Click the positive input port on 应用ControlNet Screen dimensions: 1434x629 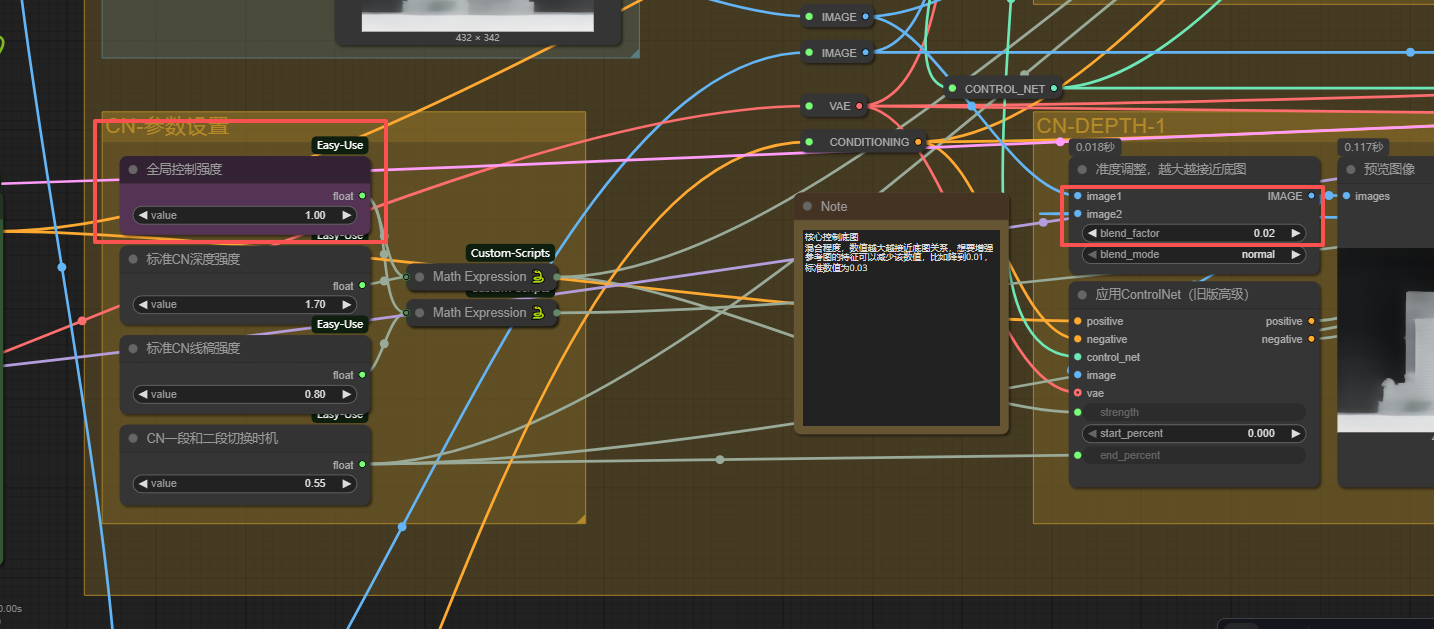[1077, 321]
